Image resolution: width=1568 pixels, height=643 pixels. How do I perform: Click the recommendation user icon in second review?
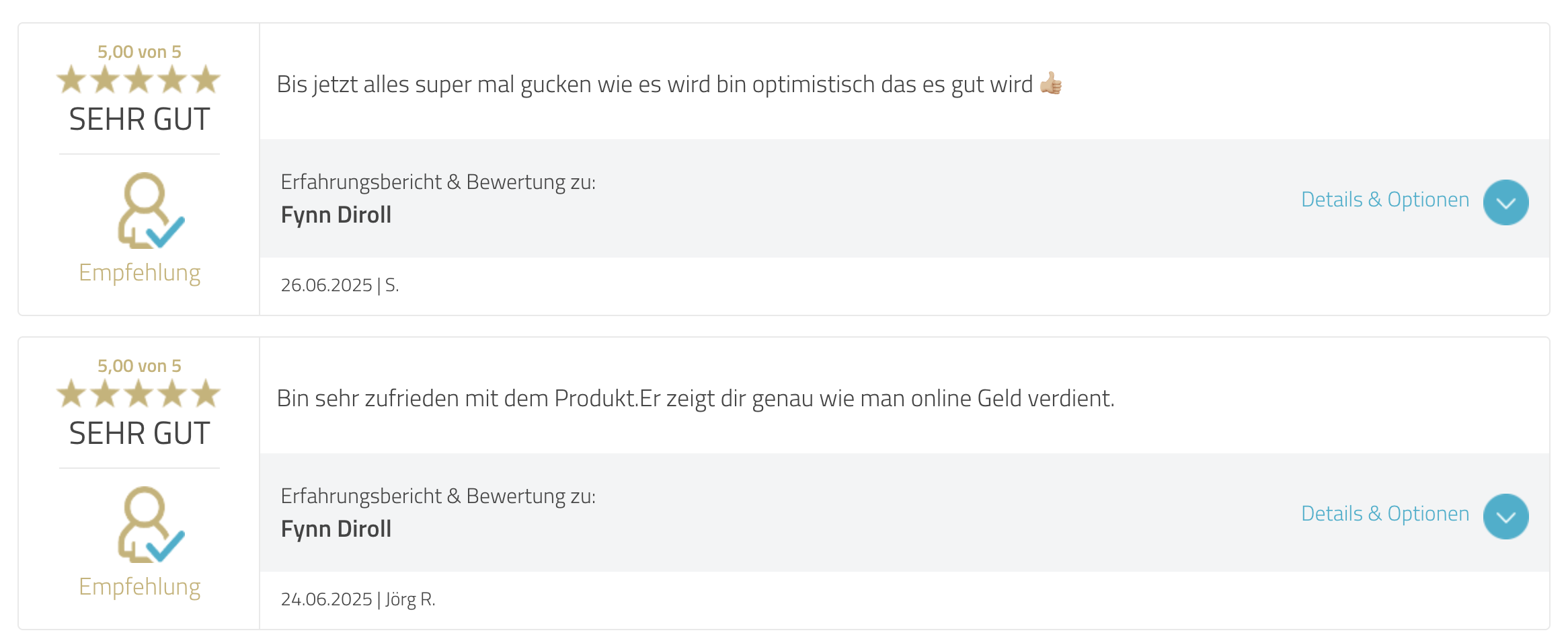coord(151,525)
